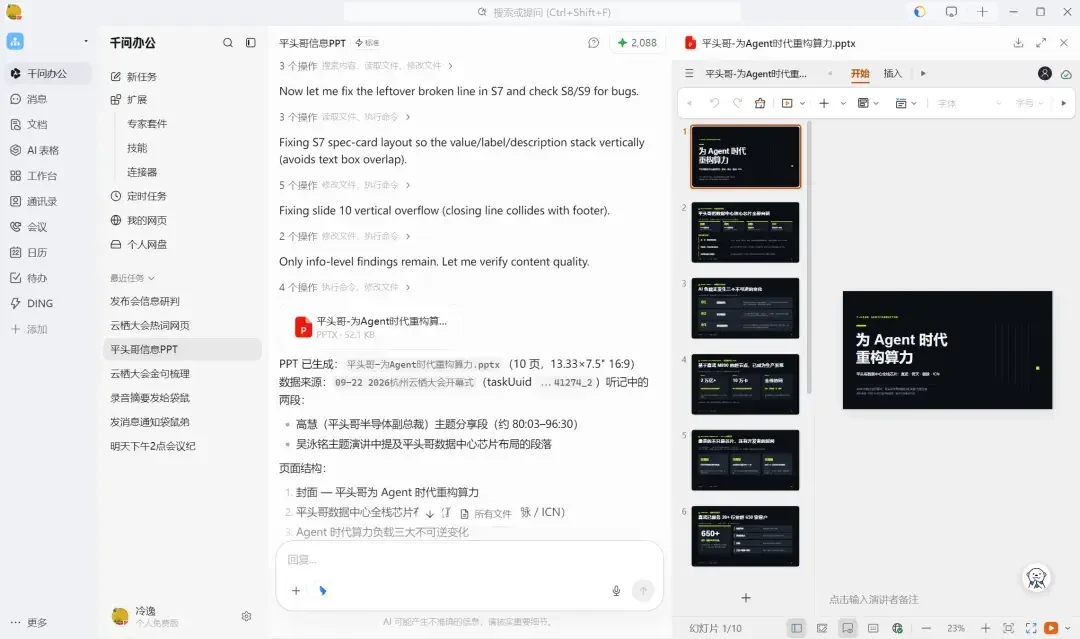Open the new slide dropdown arrow

(x=842, y=103)
